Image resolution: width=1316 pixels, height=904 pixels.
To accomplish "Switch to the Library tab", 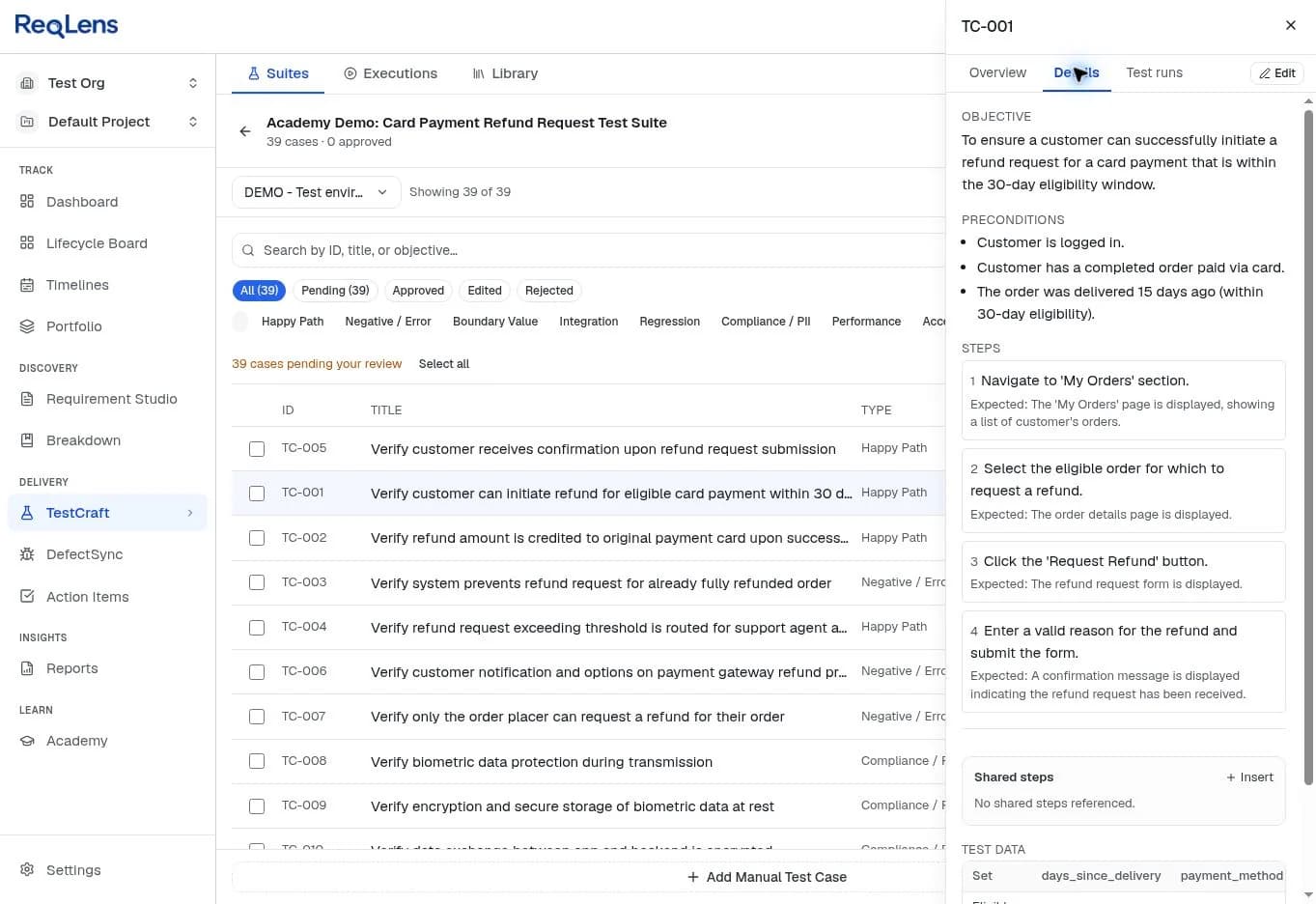I will (x=505, y=73).
